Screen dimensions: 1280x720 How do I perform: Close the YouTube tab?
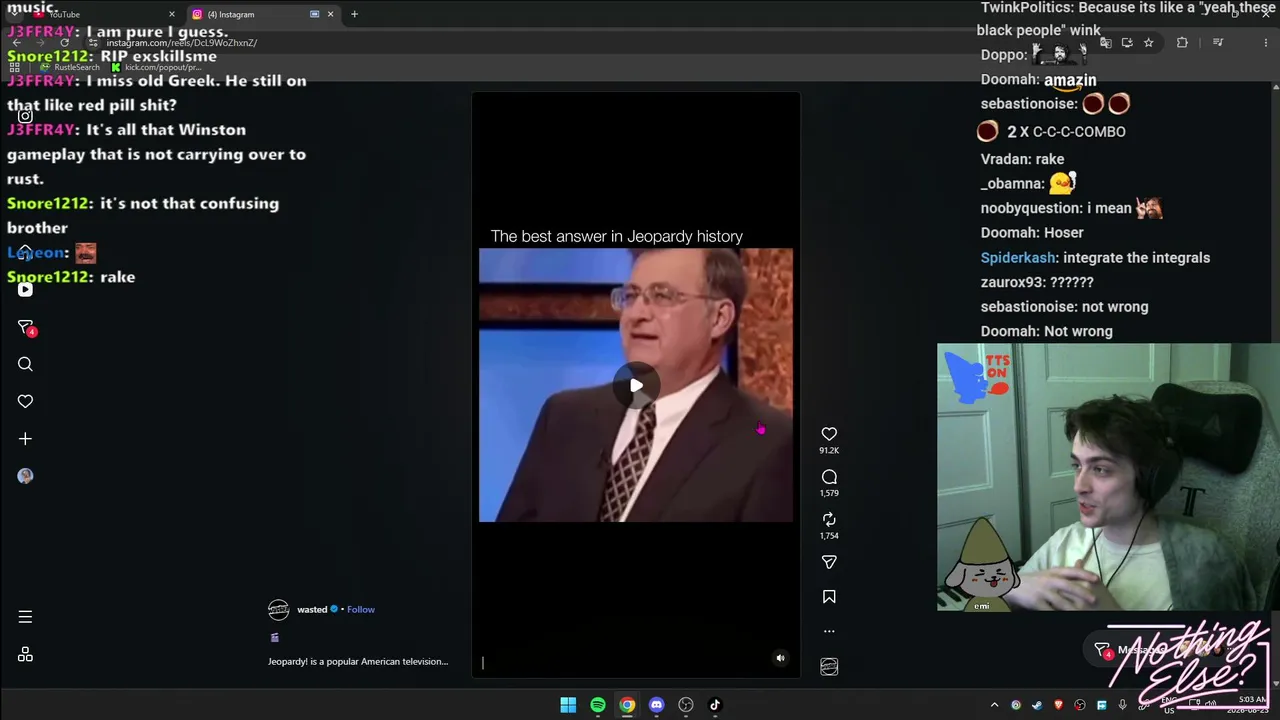click(x=172, y=14)
